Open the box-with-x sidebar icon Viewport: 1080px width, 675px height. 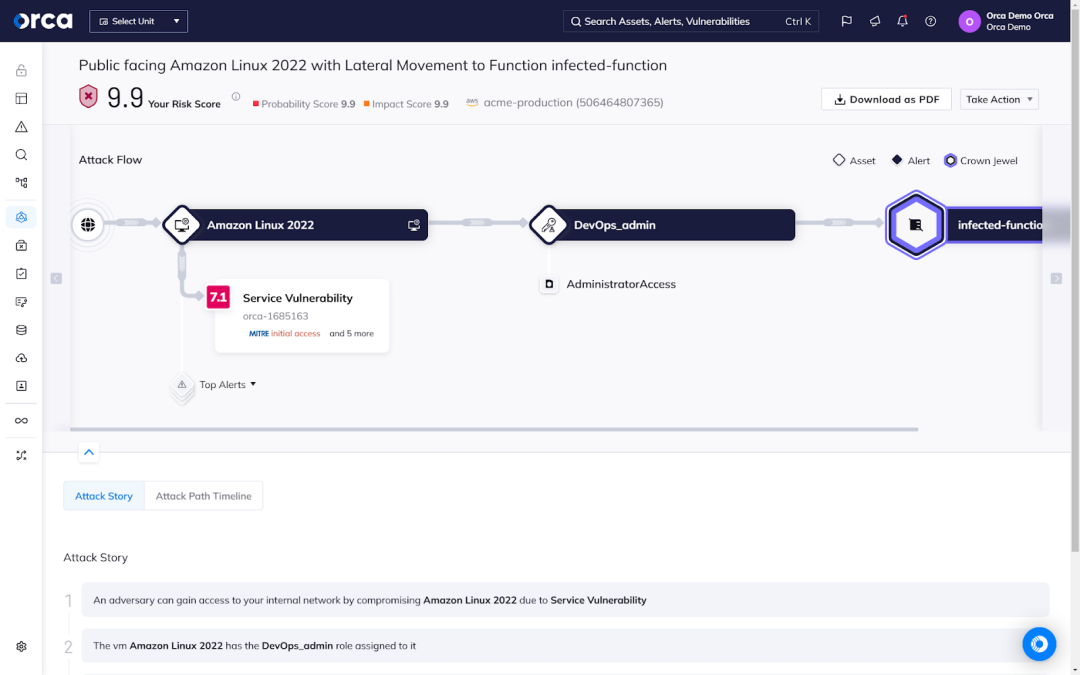(x=21, y=245)
